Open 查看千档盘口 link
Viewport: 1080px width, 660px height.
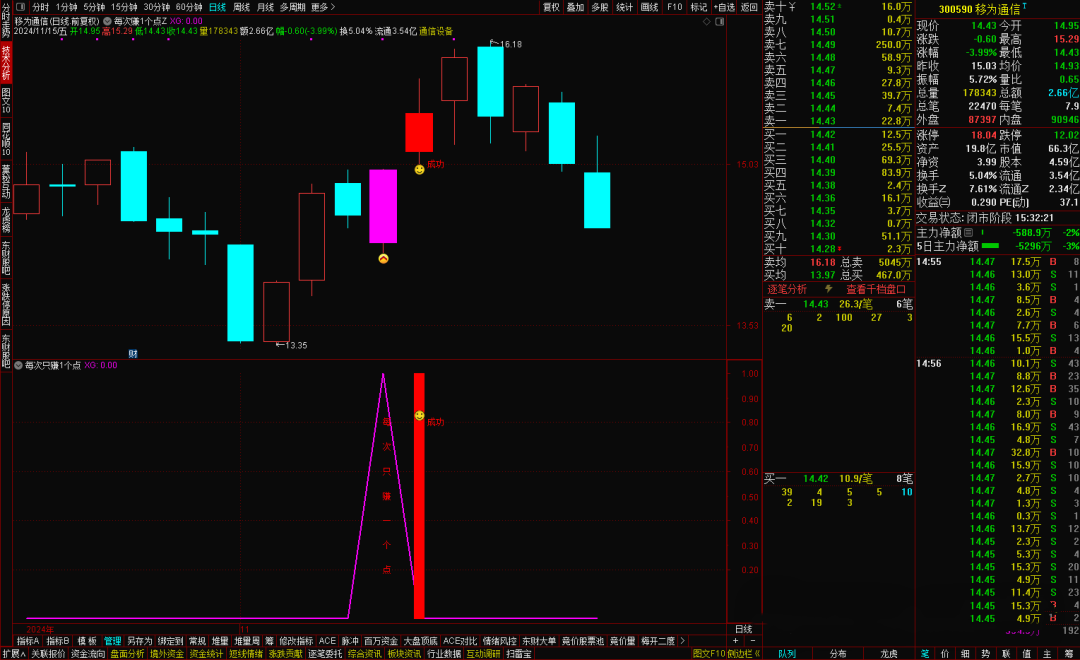tap(876, 289)
